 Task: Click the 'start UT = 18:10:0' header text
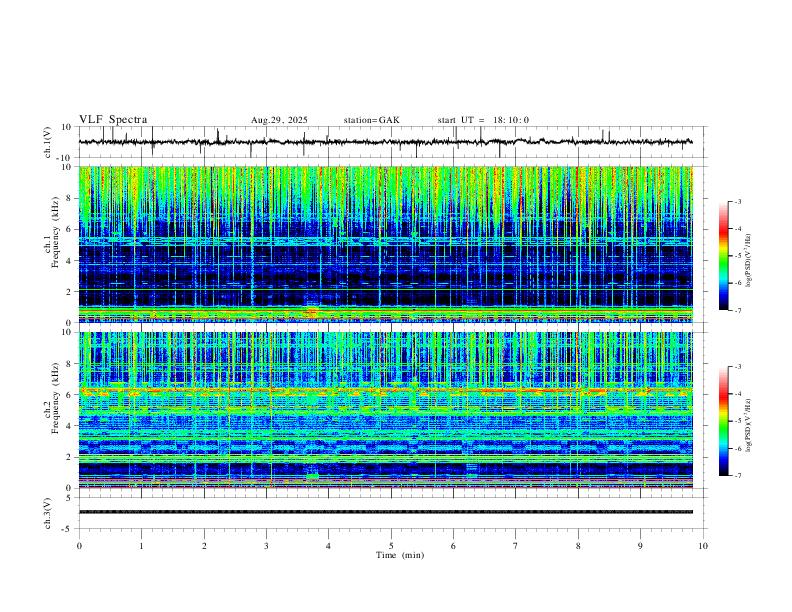(483, 120)
